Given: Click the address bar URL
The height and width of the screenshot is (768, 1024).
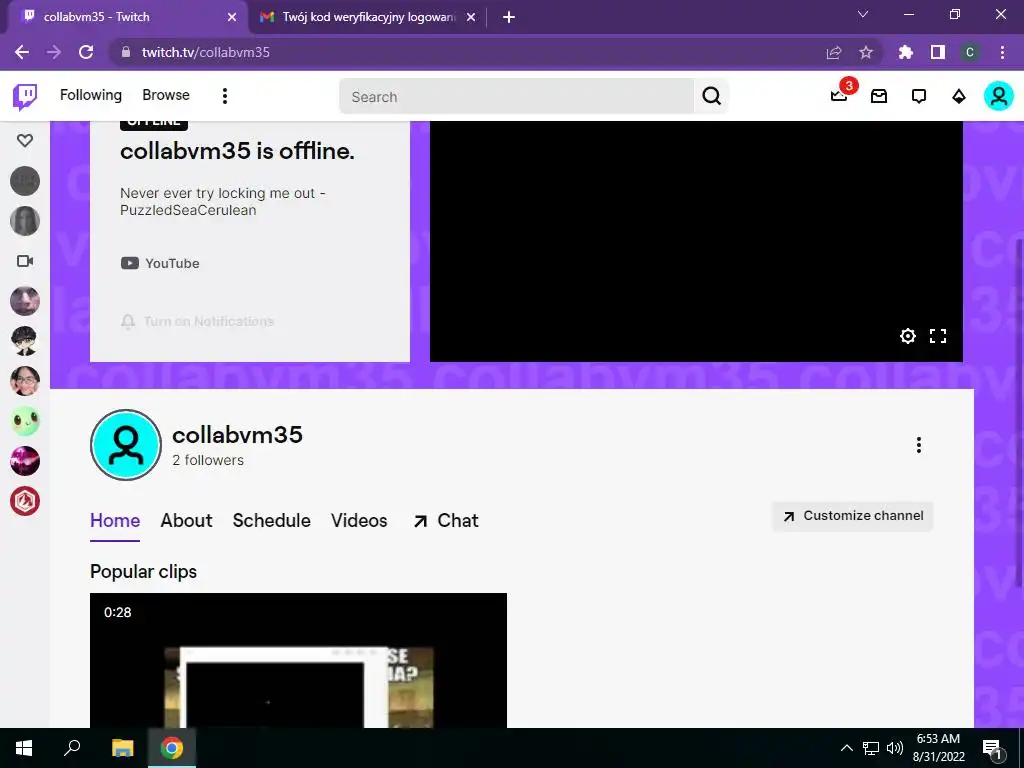Looking at the screenshot, I should click(206, 52).
